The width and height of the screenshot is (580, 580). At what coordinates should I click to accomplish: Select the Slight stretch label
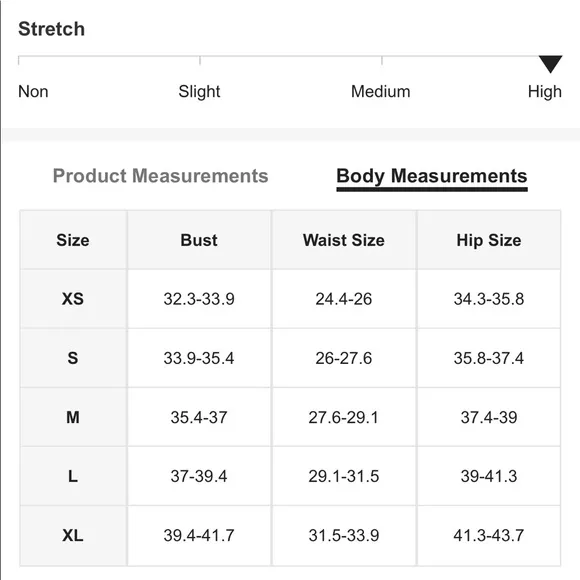[199, 92]
